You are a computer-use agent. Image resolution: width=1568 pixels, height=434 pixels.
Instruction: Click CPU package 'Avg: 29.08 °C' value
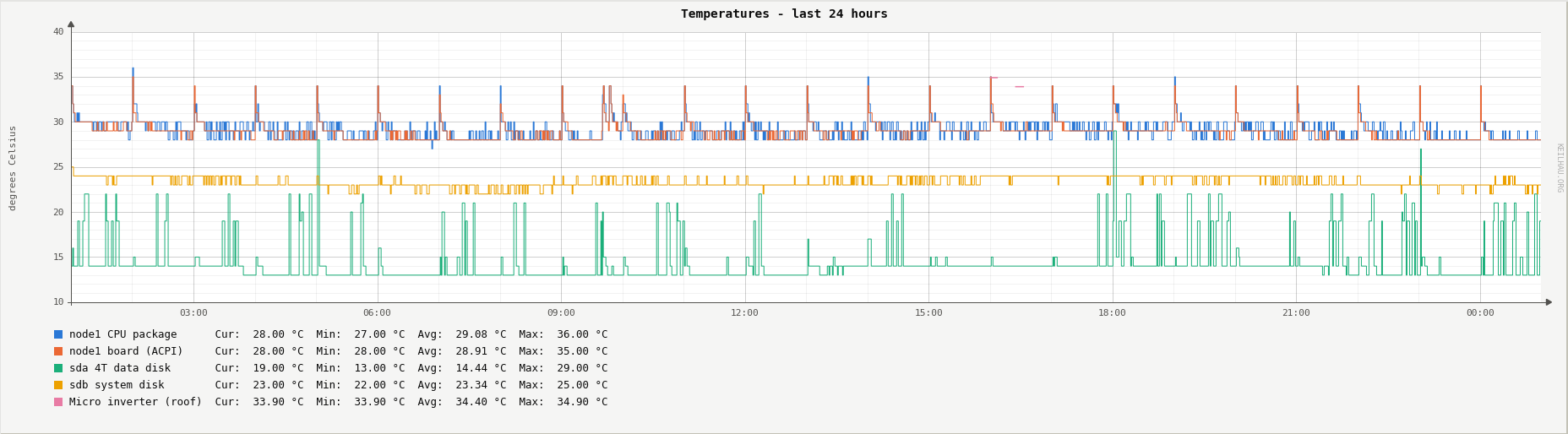462,334
